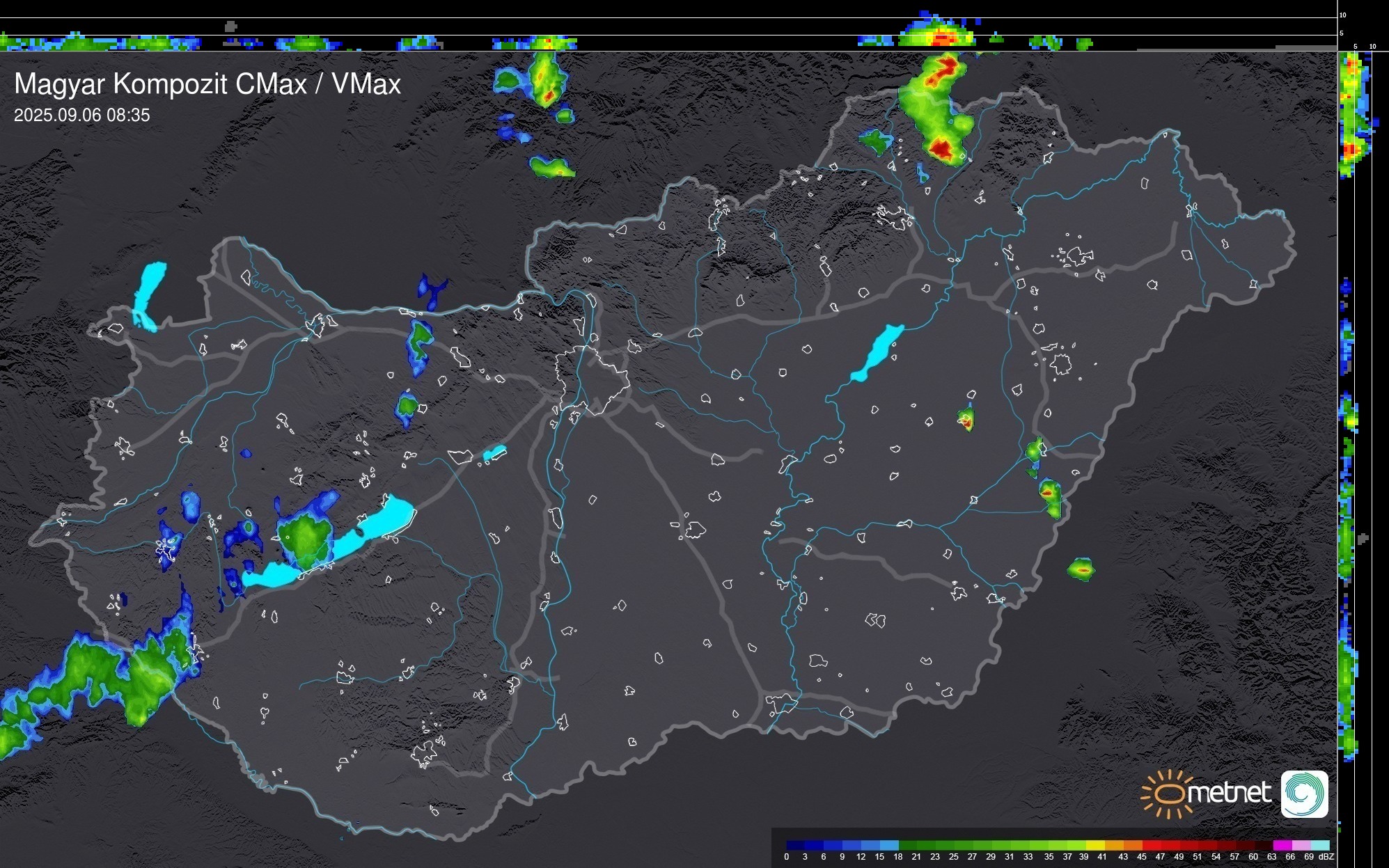This screenshot has height=868, width=1389.
Task: Click the 'Magyar Kompozit CMax / VMax' title
Action: coord(207,84)
